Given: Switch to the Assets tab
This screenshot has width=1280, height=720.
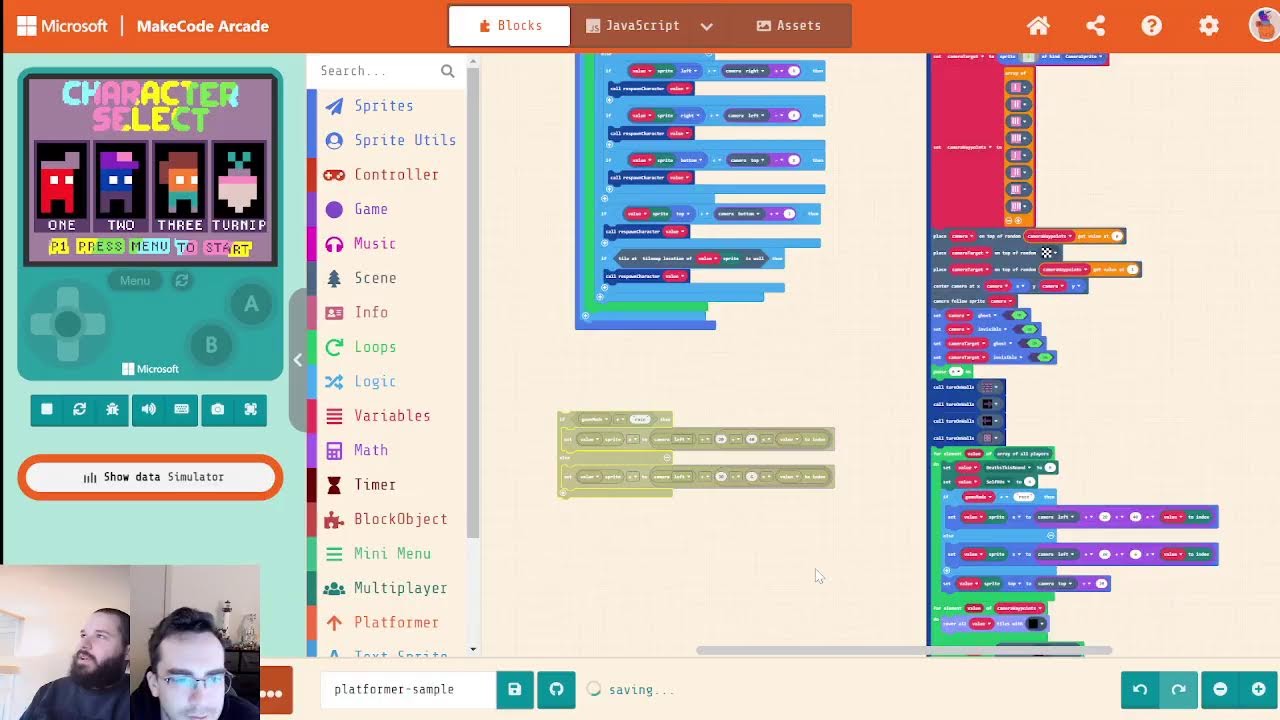Looking at the screenshot, I should [789, 26].
